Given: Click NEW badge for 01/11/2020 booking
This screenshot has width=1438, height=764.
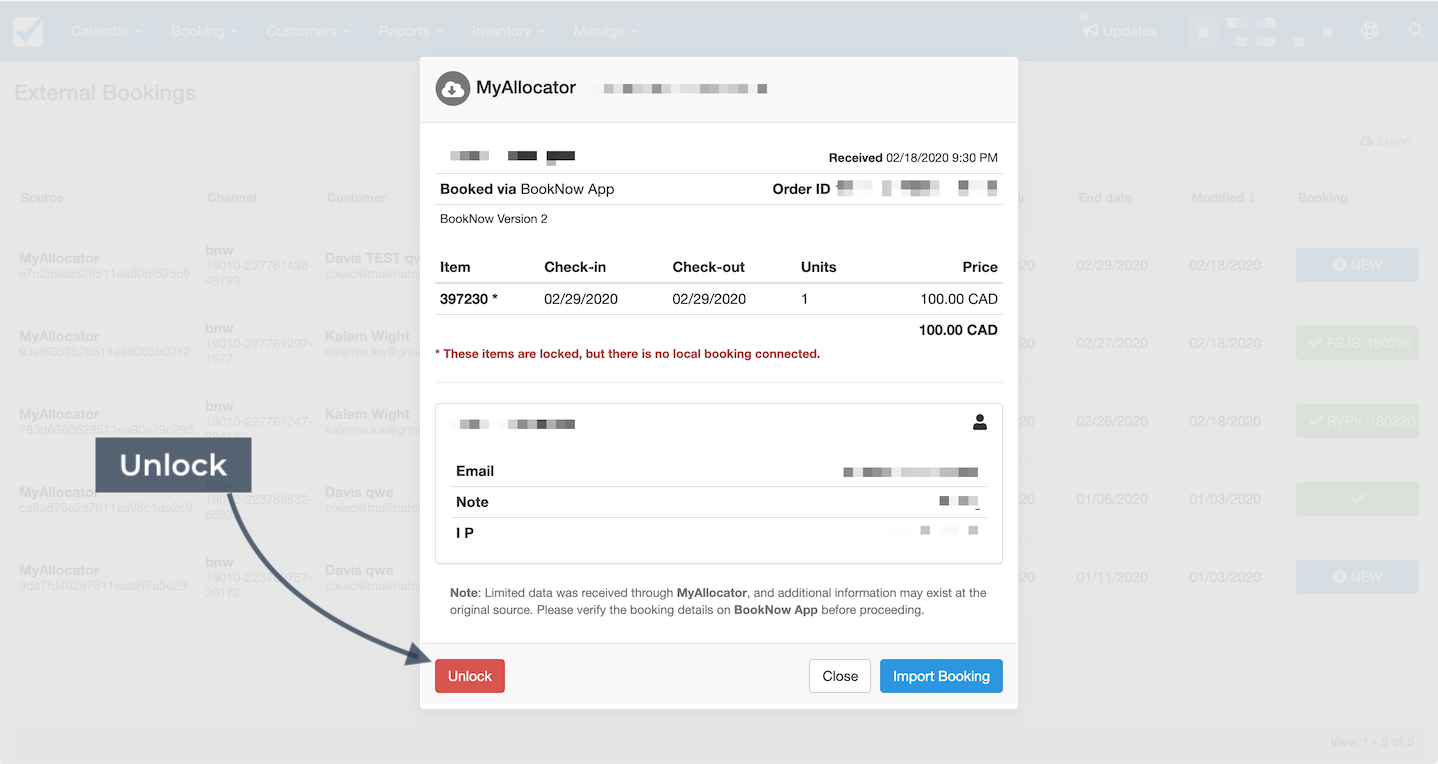Looking at the screenshot, I should pos(1357,577).
